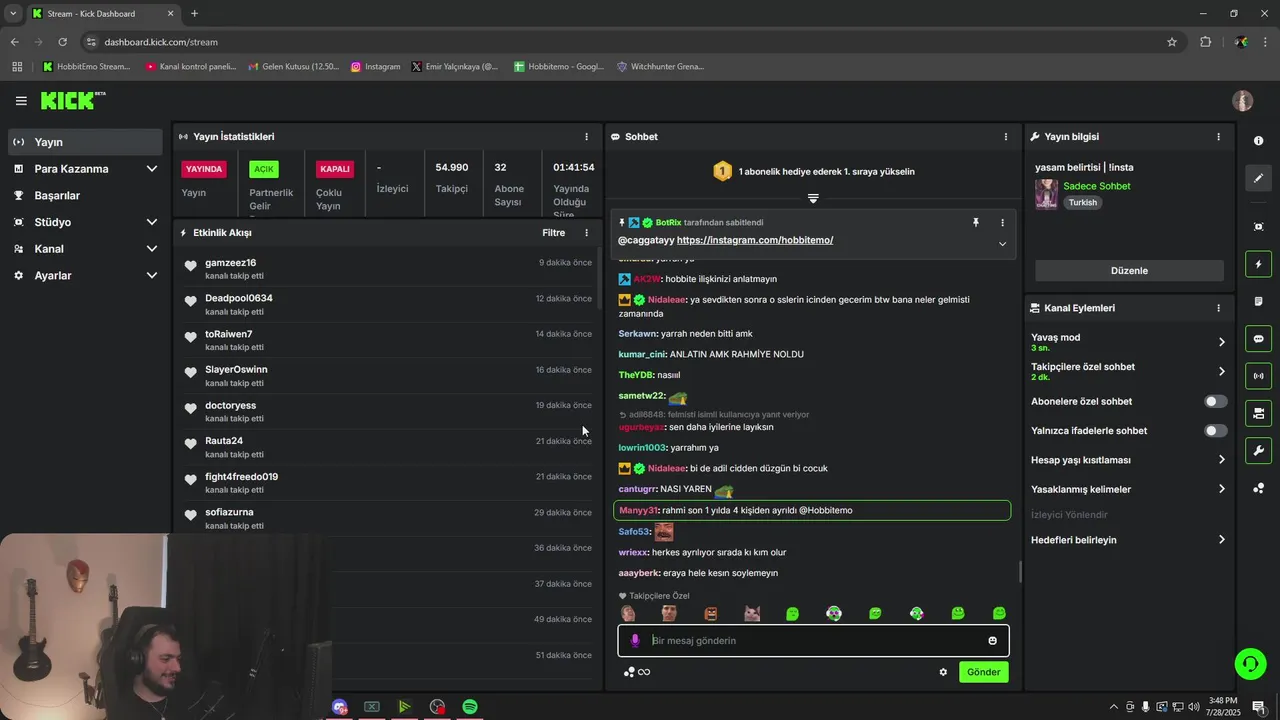Open three-dot menu on pinned BotRix message
This screenshot has height=720, width=1280.
(x=1002, y=223)
